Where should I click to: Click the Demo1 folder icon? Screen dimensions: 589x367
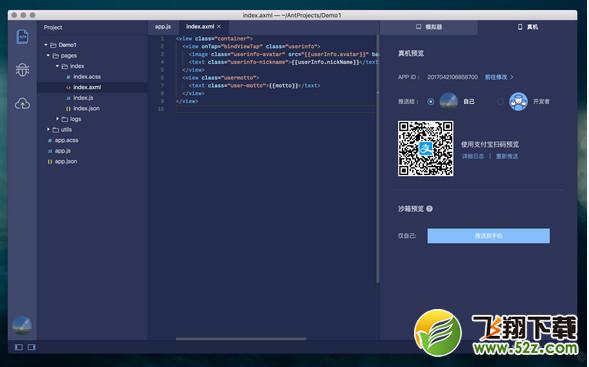click(x=53, y=45)
